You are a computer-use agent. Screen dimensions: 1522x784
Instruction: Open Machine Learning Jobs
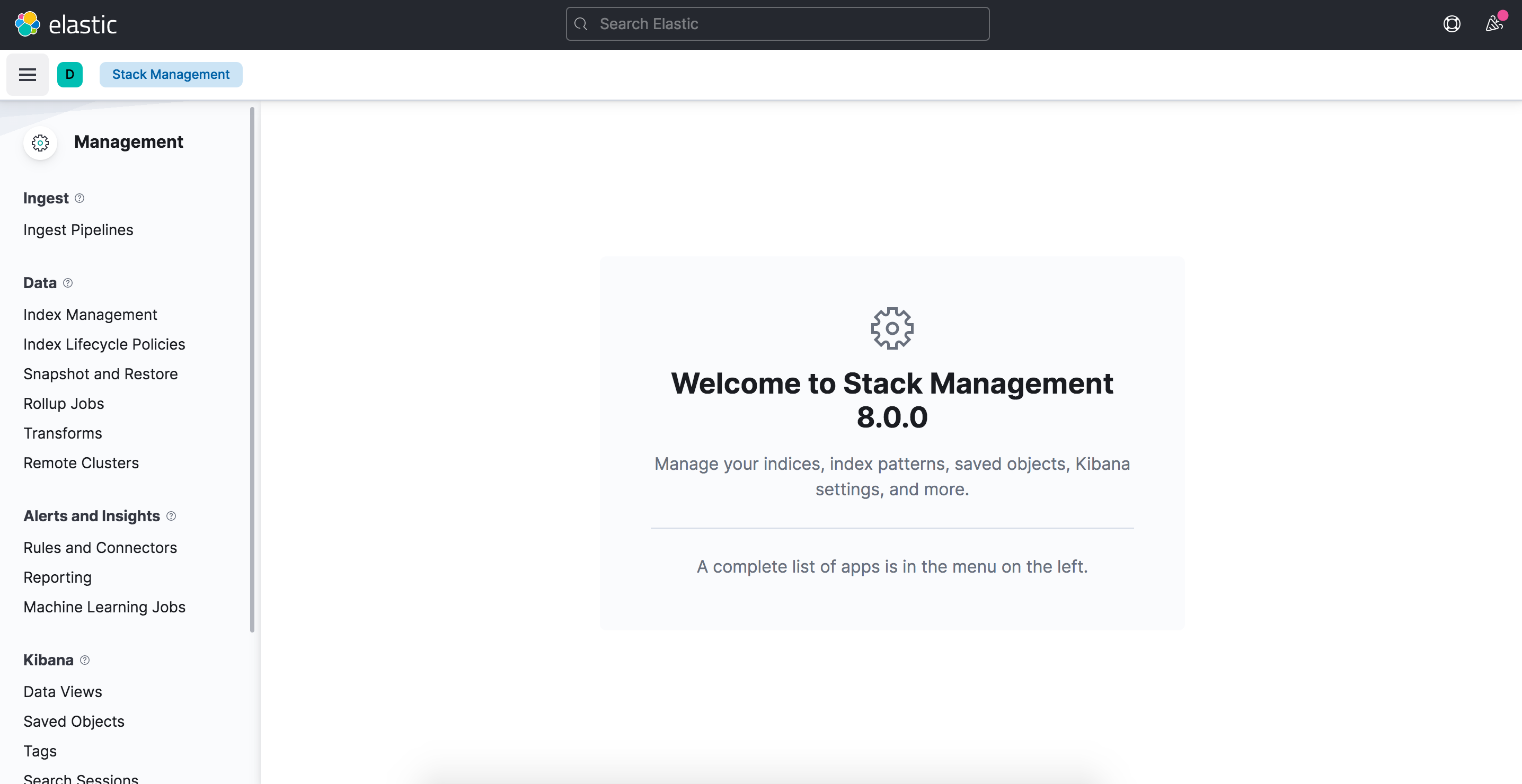[x=104, y=607]
